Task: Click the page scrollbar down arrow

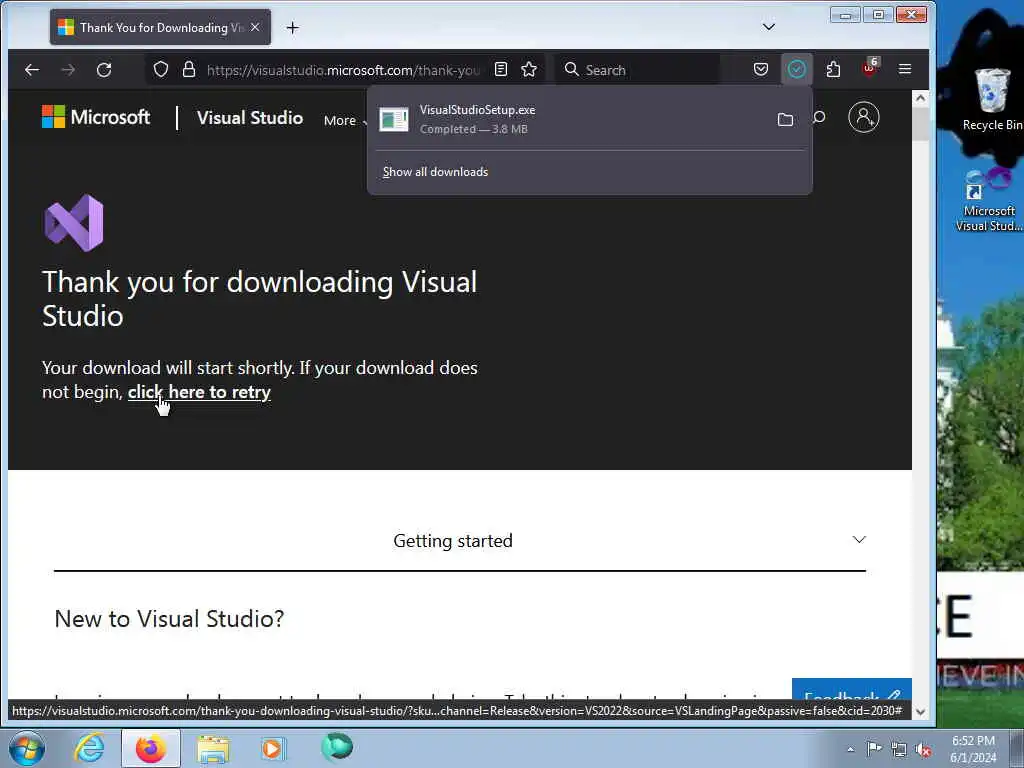Action: [x=920, y=712]
